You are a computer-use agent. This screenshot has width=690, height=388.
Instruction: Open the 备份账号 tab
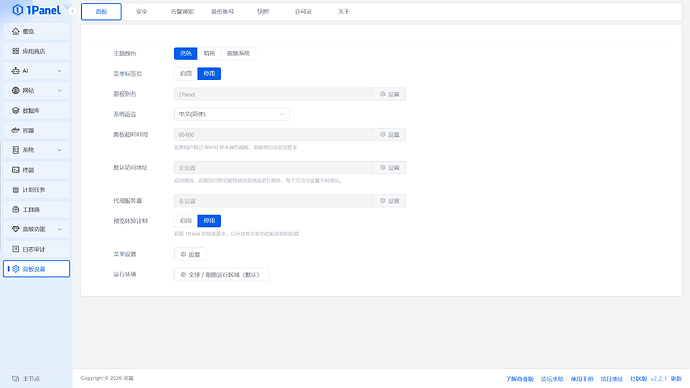point(223,11)
